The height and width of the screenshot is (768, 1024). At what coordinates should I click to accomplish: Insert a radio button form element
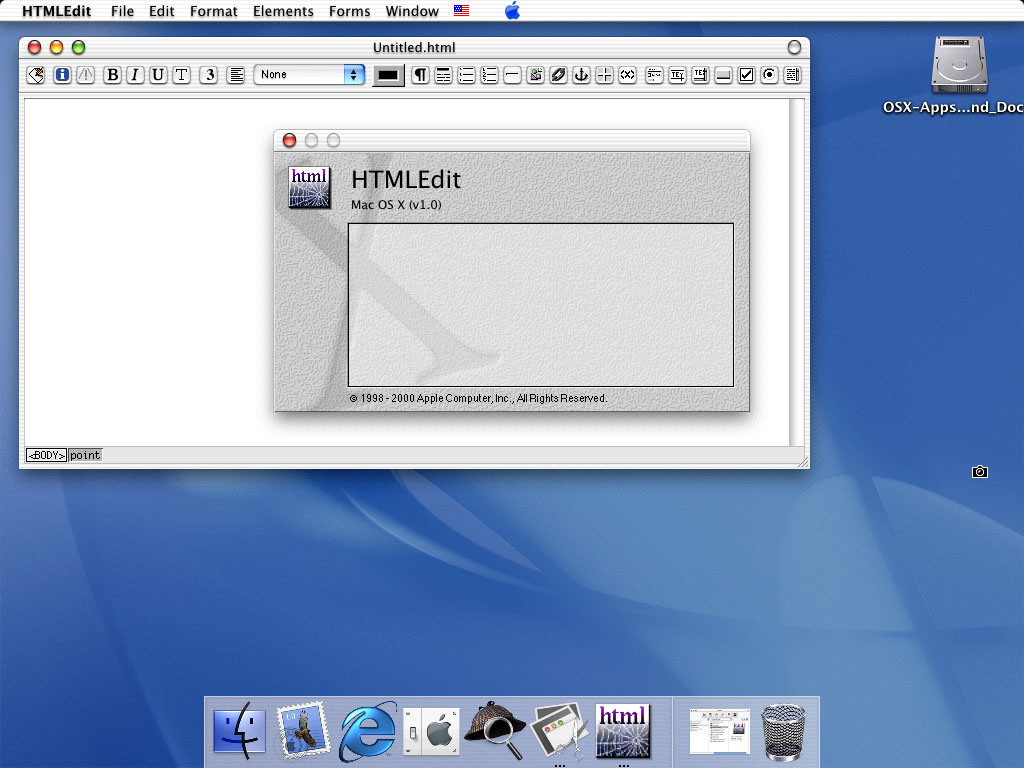coord(769,75)
